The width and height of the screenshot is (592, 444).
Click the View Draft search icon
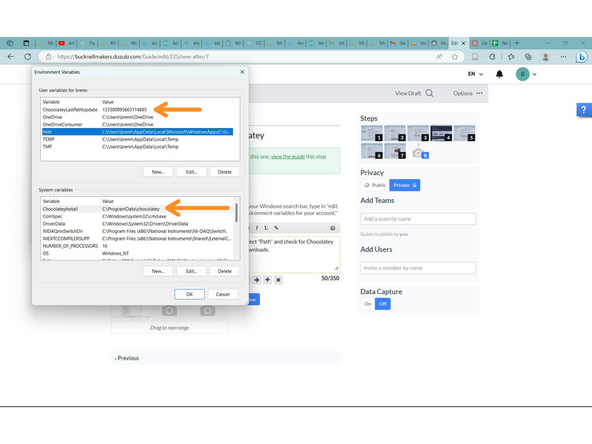429,93
